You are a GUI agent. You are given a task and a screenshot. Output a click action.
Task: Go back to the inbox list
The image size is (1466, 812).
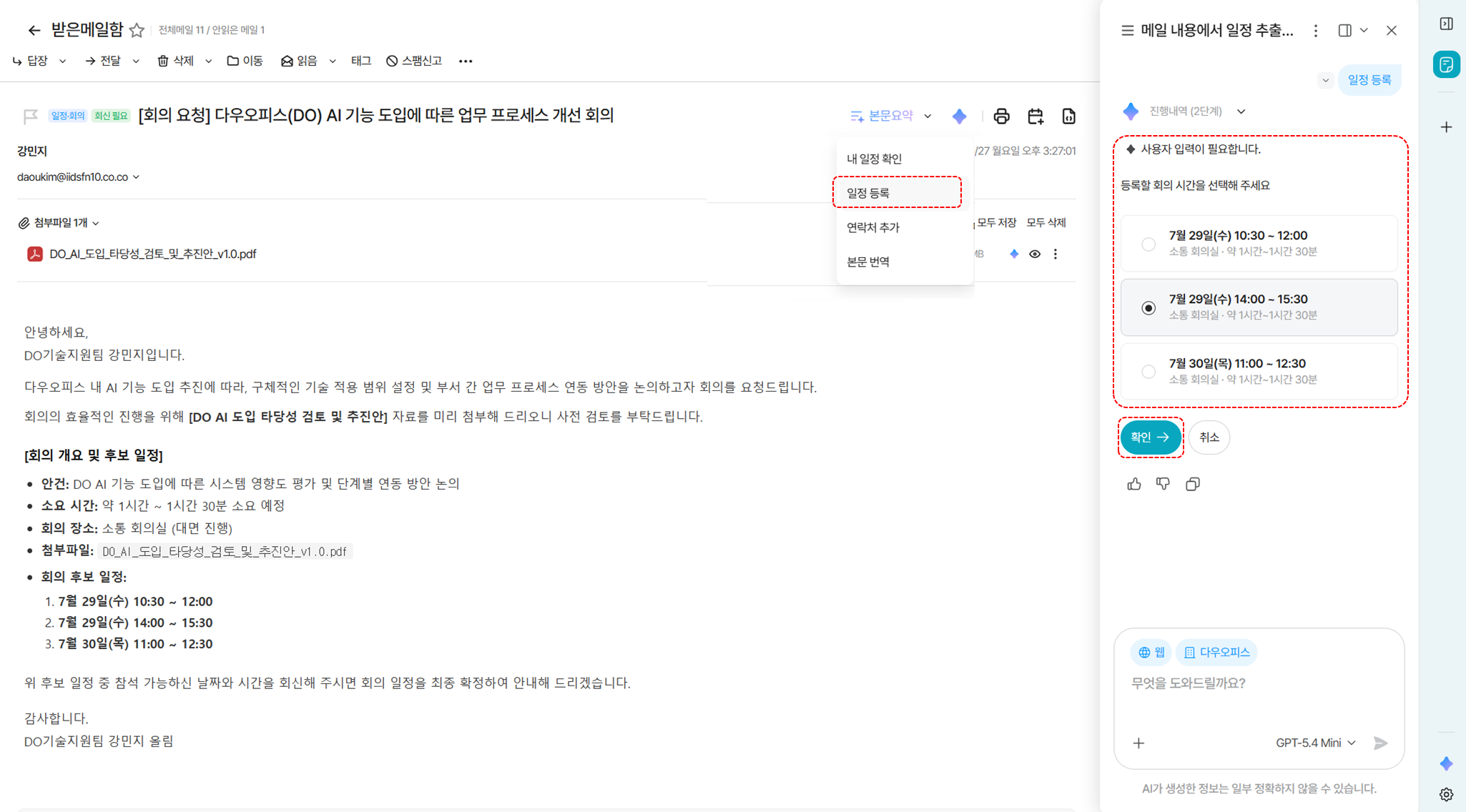pos(34,30)
